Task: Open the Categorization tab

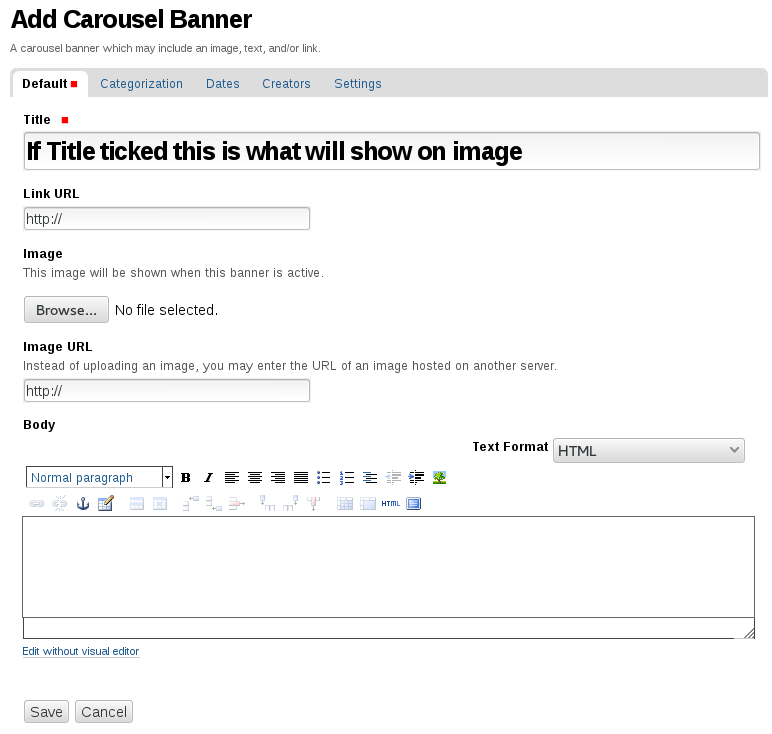Action: tap(141, 84)
